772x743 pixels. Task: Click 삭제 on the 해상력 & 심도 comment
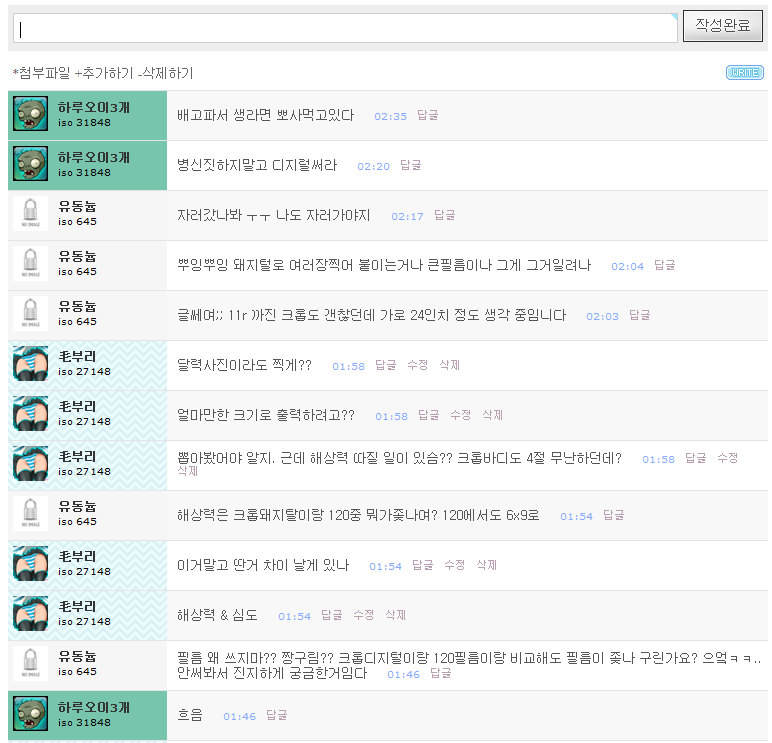pos(396,616)
